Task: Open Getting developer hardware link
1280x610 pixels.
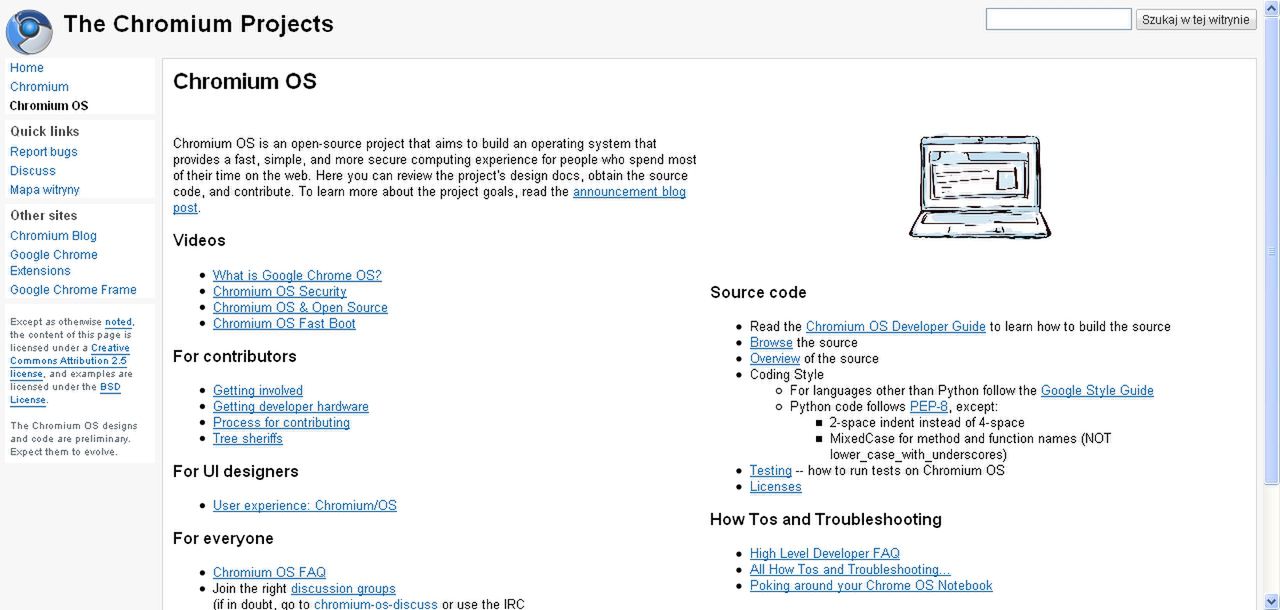Action: click(x=291, y=407)
